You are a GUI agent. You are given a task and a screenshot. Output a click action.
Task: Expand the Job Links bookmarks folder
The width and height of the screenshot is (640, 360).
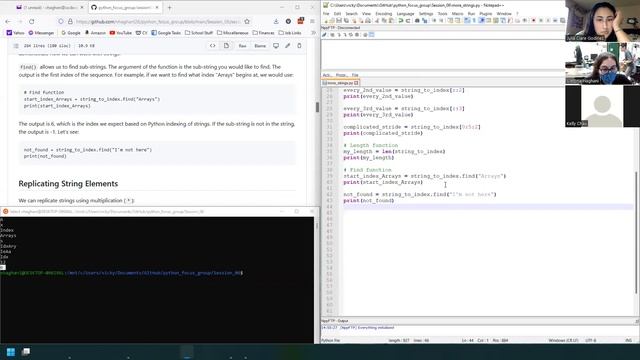290,33
